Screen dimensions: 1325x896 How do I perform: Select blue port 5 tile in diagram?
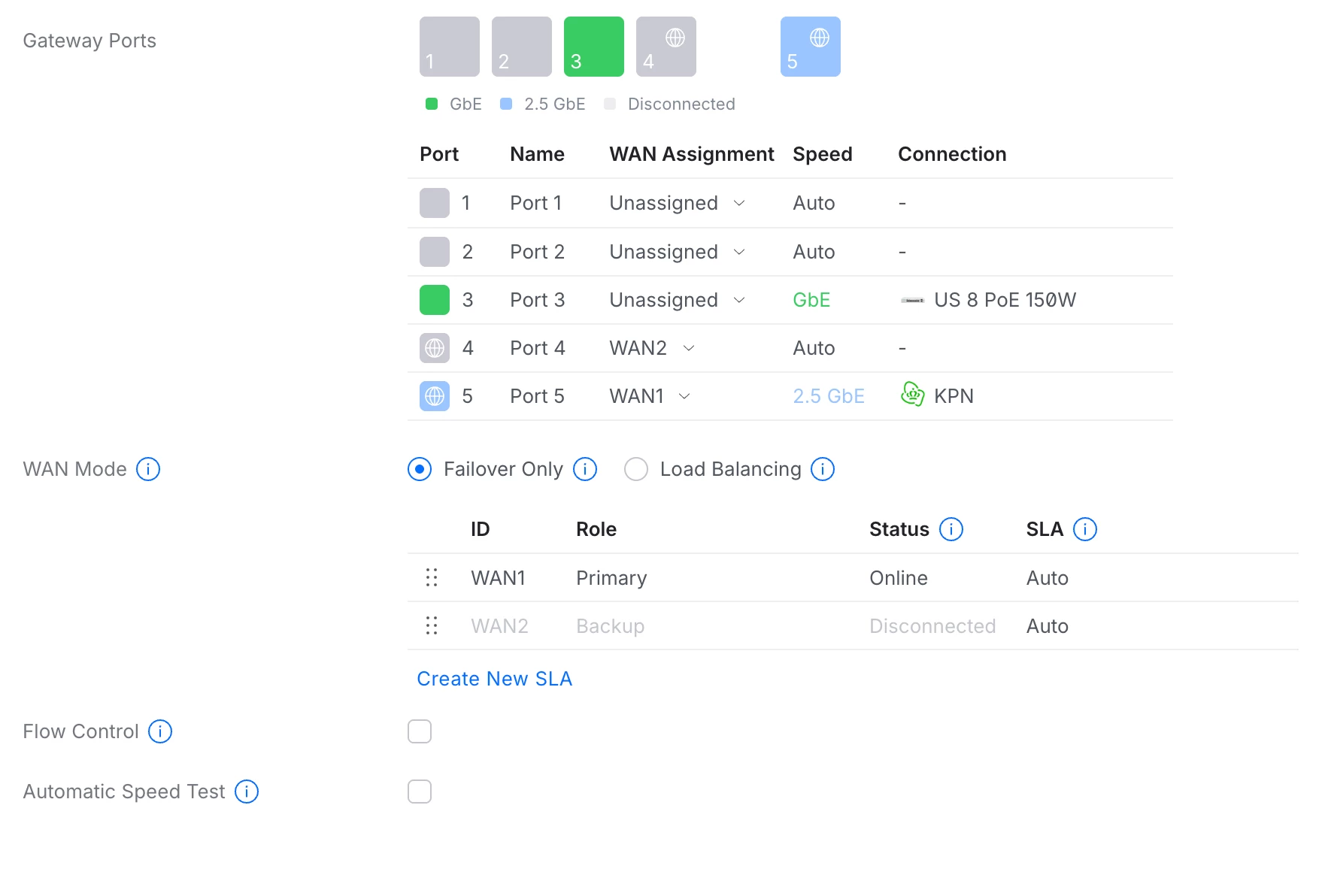811,47
